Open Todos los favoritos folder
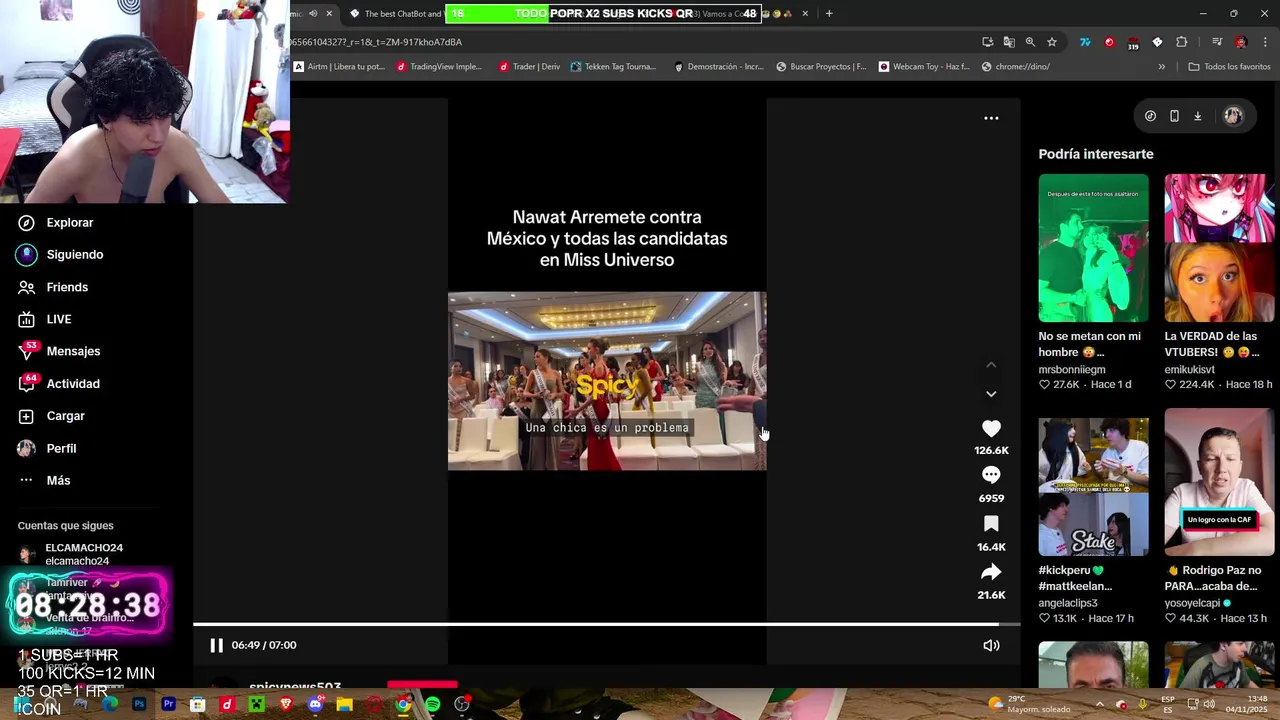 [x=1229, y=67]
